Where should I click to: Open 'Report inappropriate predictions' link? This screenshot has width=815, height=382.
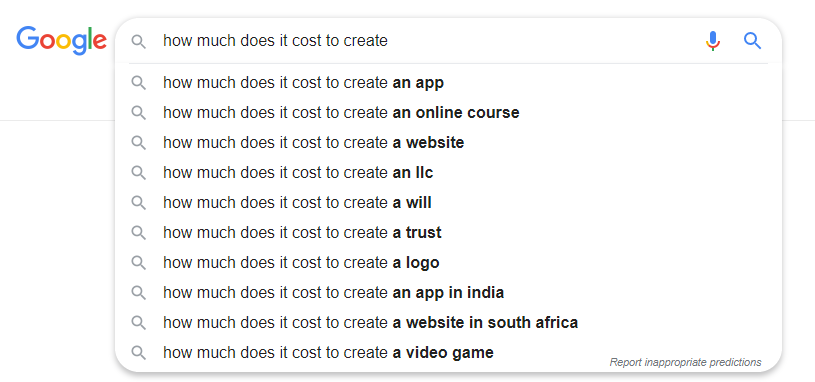685,362
